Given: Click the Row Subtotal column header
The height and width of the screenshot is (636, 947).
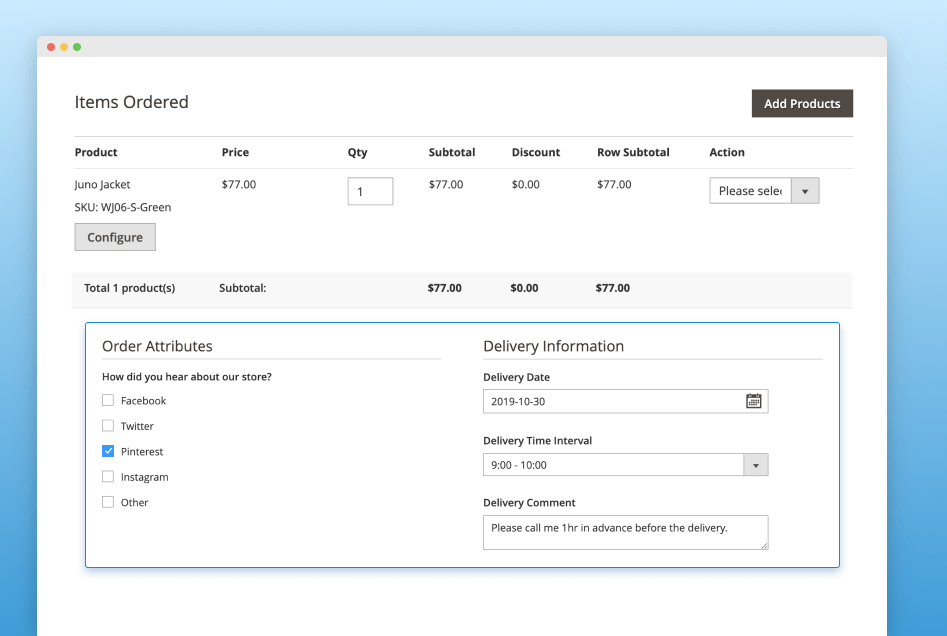Looking at the screenshot, I should 633,152.
